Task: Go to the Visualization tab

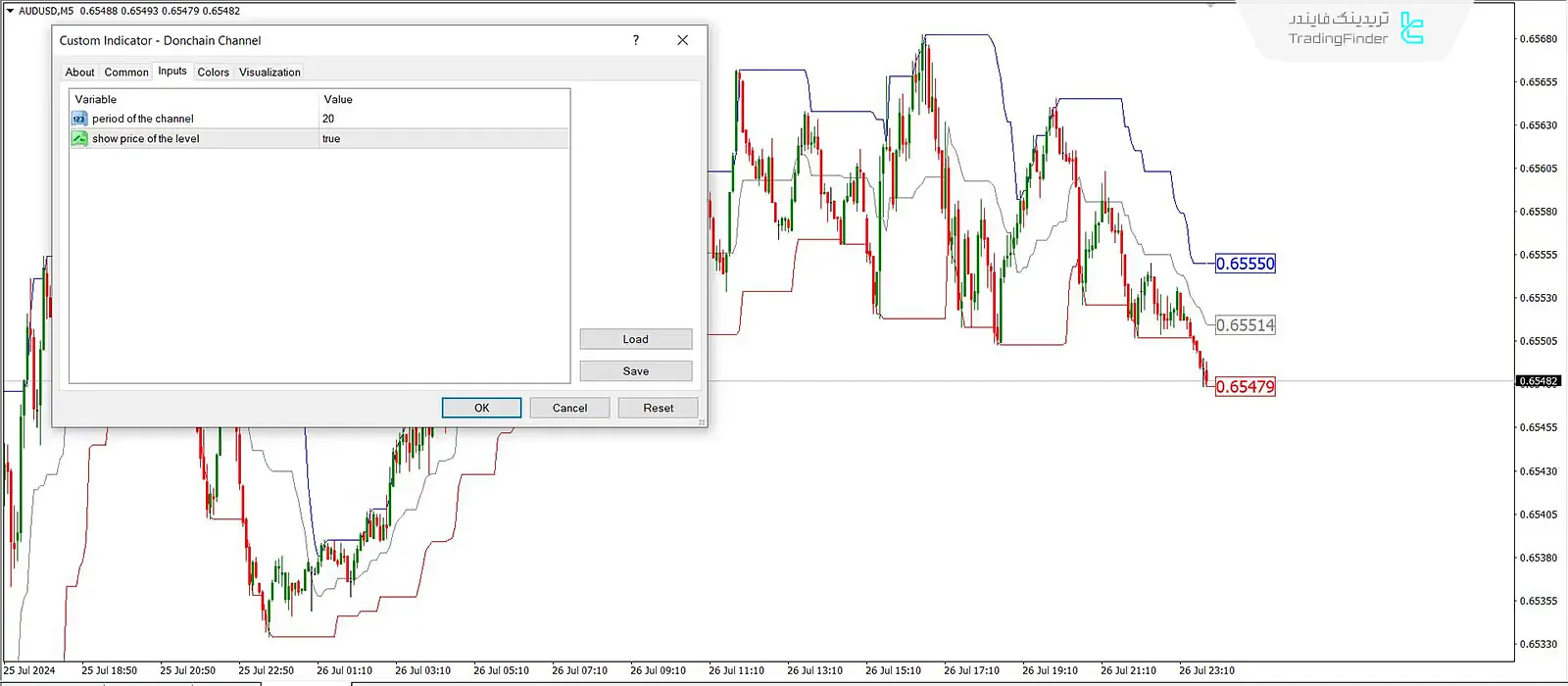Action: 269,73
